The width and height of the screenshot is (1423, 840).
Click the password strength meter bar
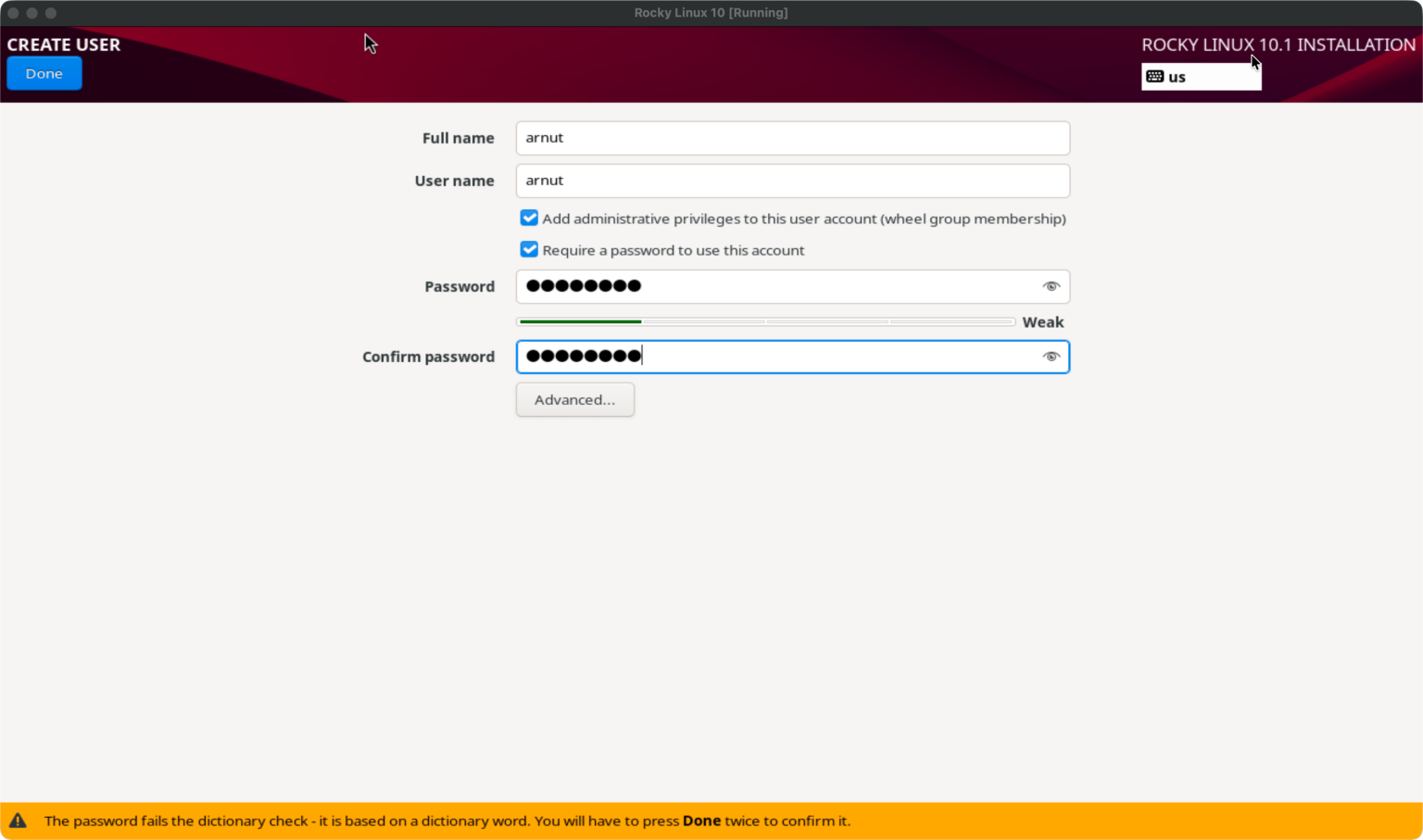pos(765,322)
